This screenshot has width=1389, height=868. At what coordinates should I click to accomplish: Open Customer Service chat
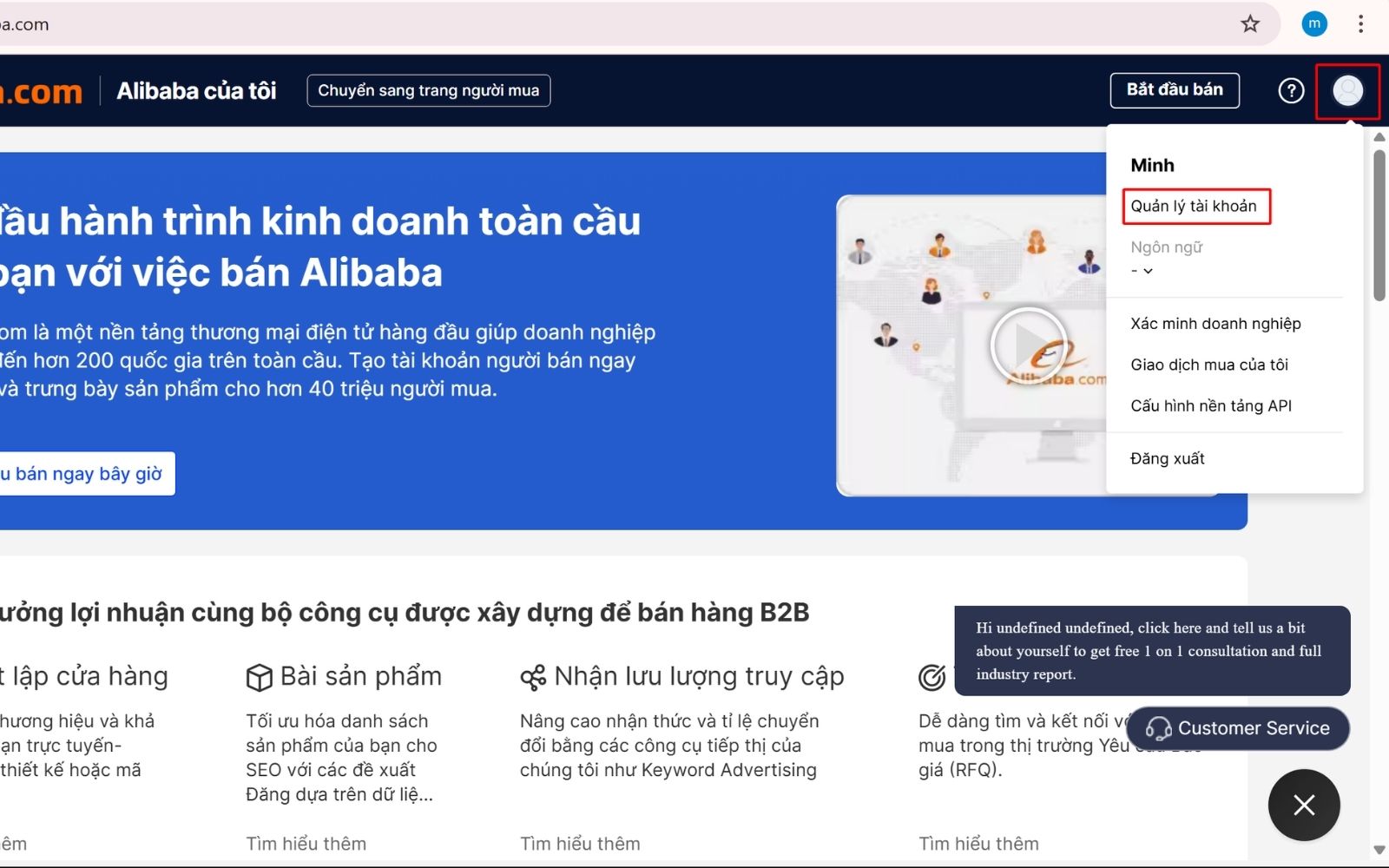1238,728
